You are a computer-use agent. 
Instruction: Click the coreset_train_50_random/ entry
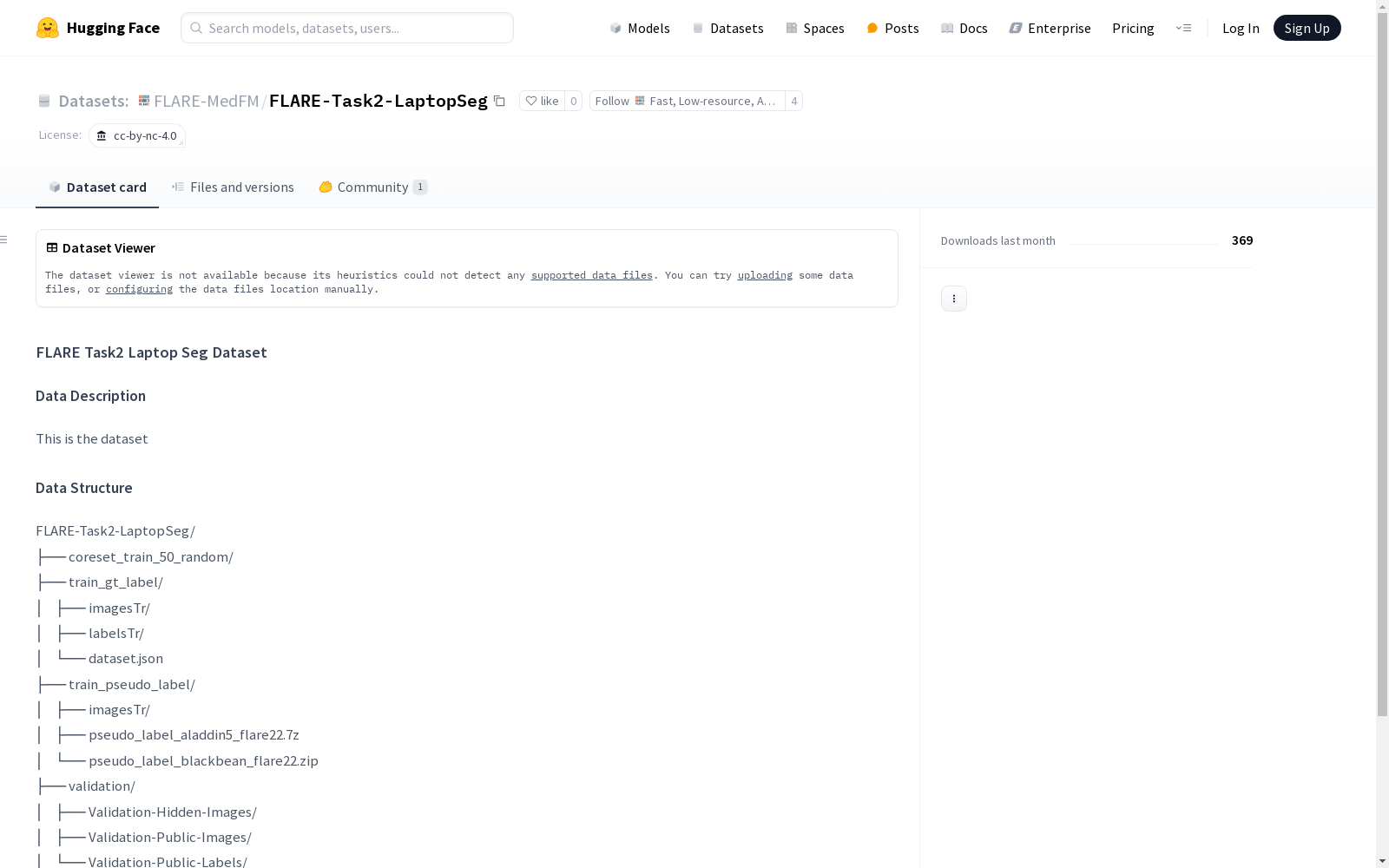pyautogui.click(x=151, y=556)
